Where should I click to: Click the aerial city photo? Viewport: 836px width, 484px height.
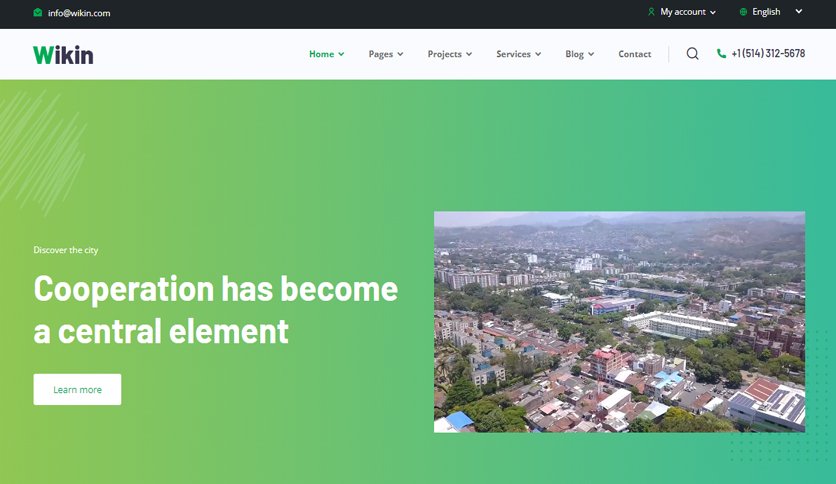[x=619, y=321]
